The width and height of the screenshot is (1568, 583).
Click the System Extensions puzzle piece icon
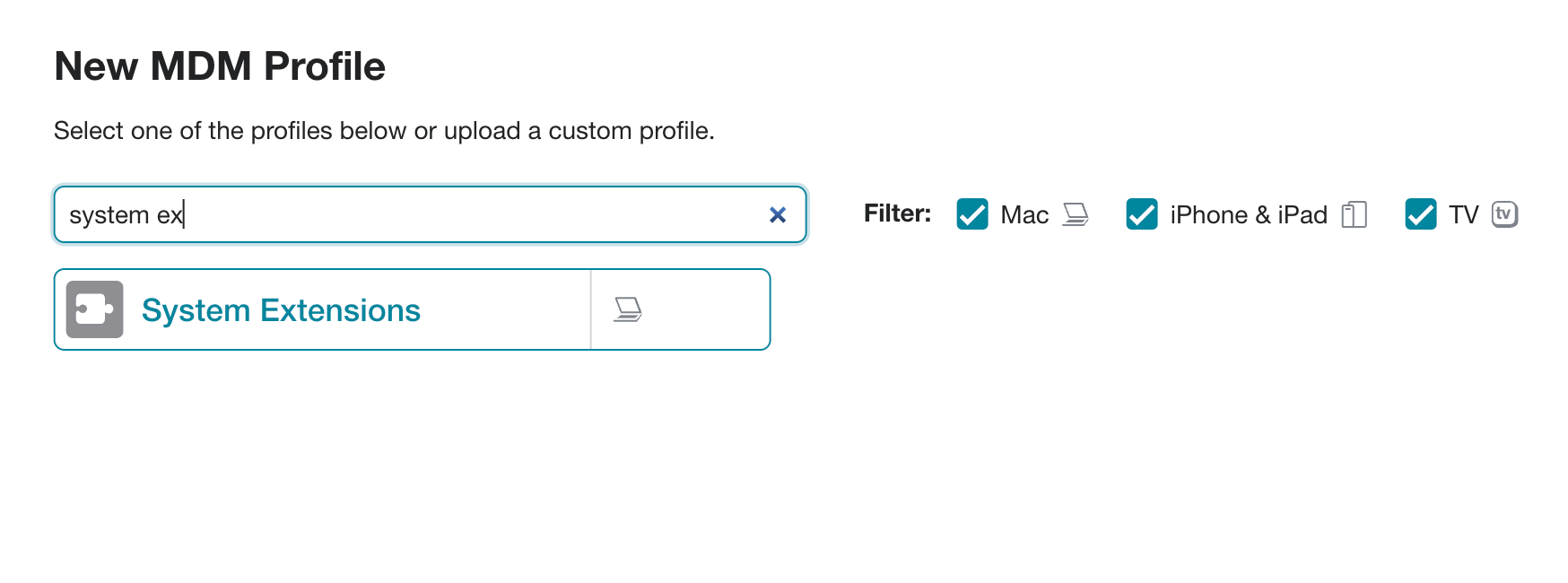94,309
